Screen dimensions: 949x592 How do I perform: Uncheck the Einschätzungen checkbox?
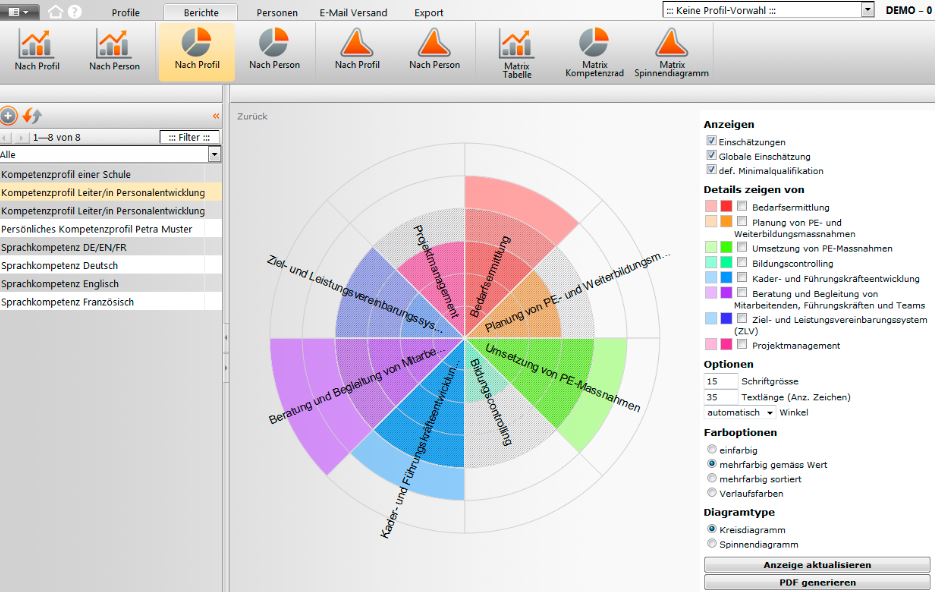(x=711, y=142)
